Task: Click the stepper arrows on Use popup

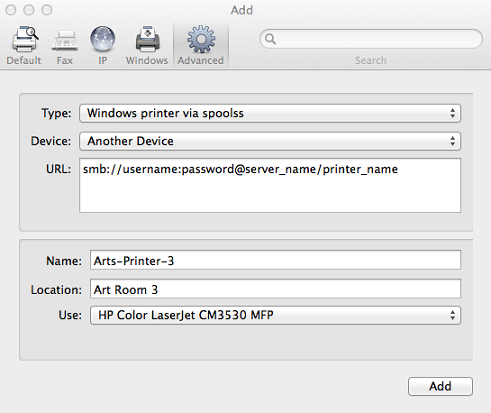Action: (452, 315)
